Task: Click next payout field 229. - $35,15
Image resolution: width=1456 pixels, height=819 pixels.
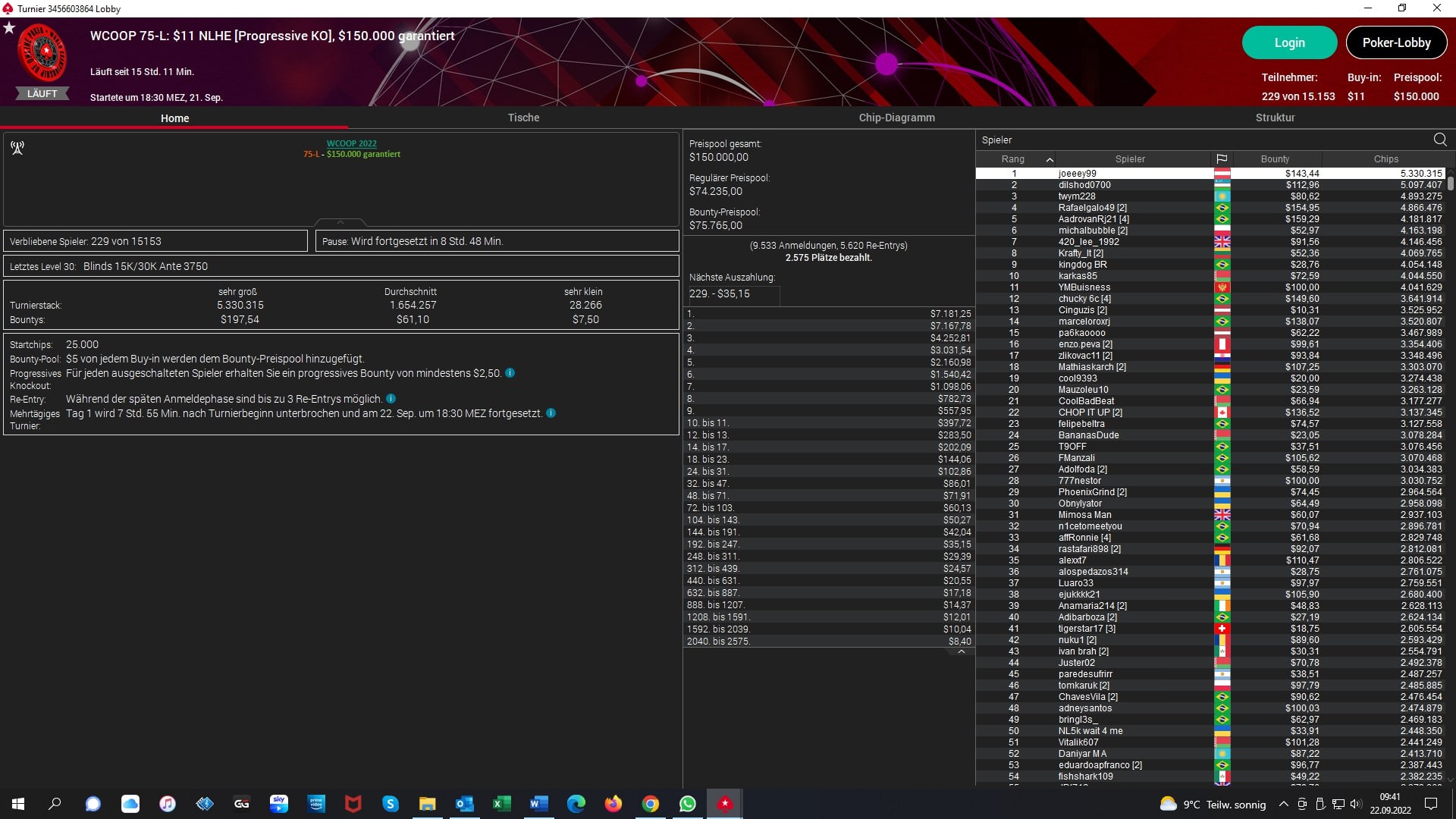Action: 733,294
